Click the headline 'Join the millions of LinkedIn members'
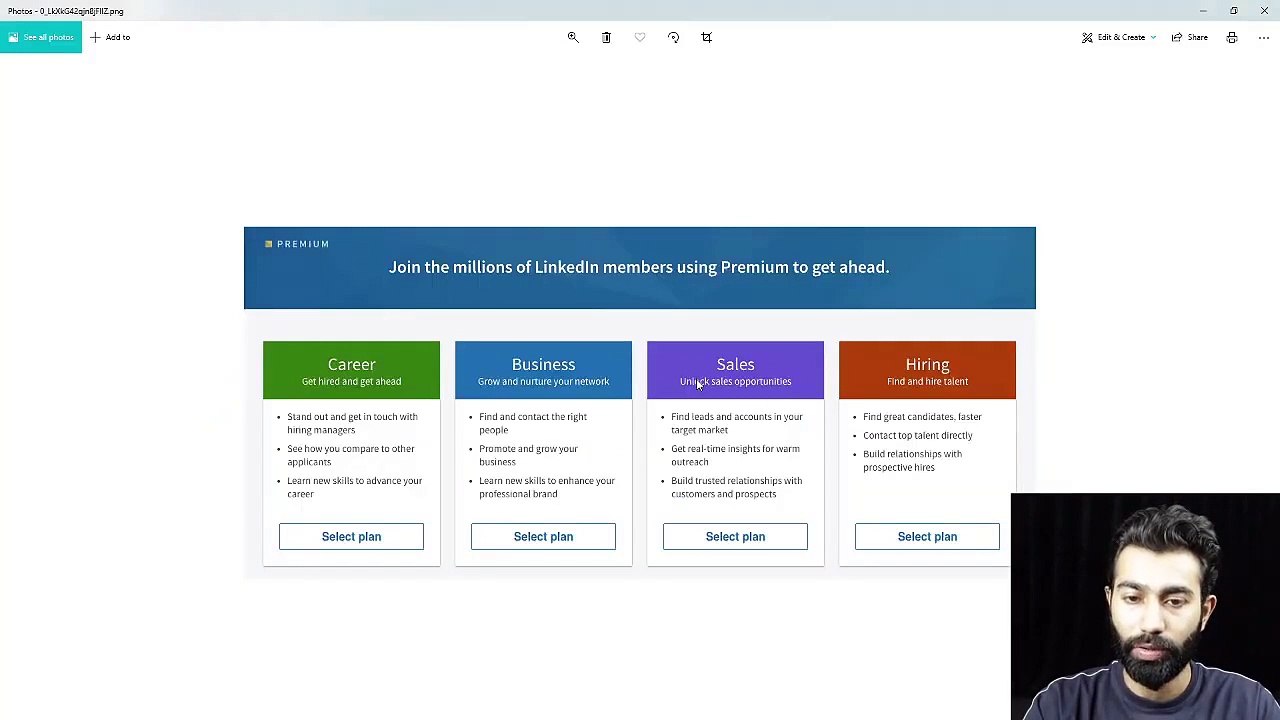The image size is (1280, 720). click(639, 267)
